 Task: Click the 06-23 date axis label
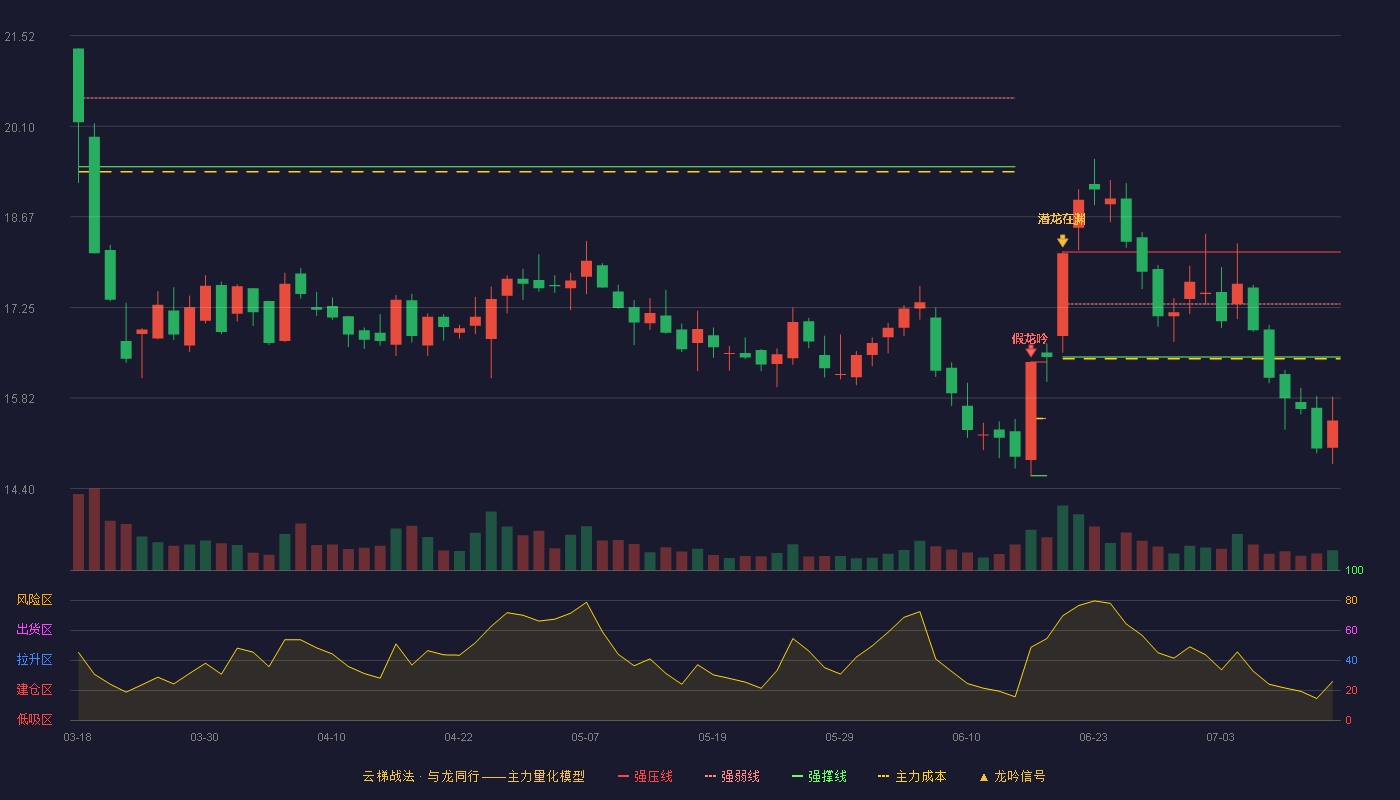[x=1093, y=737]
